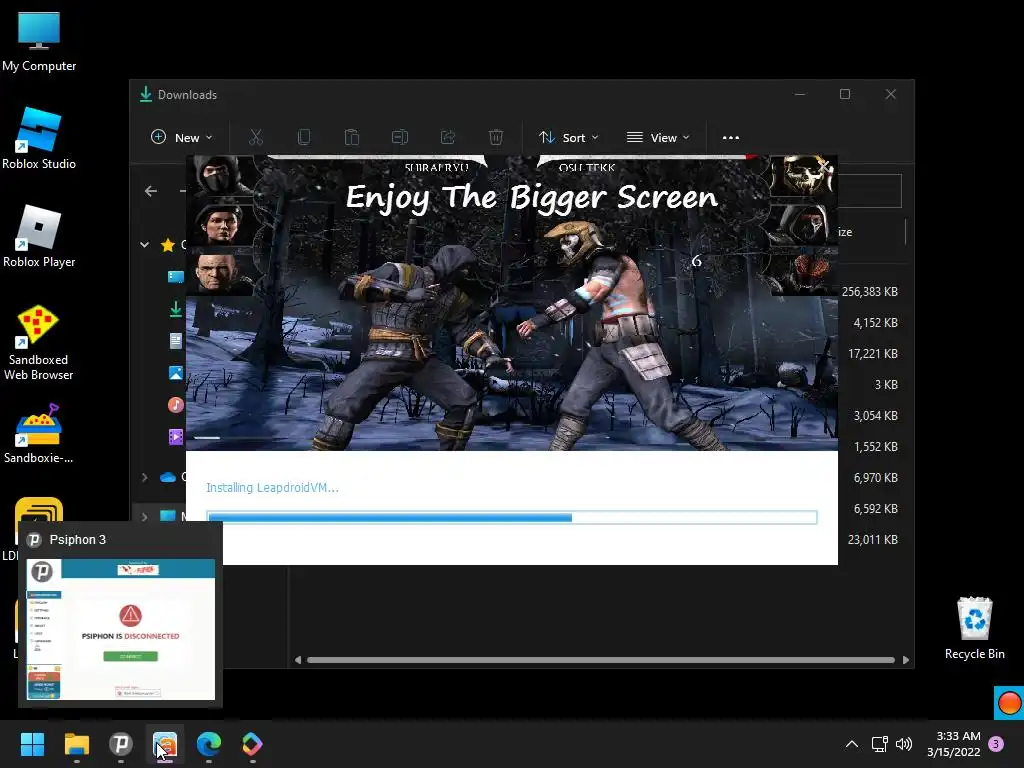This screenshot has width=1024, height=768.
Task: Select Music folder in navigation pane
Action: coord(176,405)
